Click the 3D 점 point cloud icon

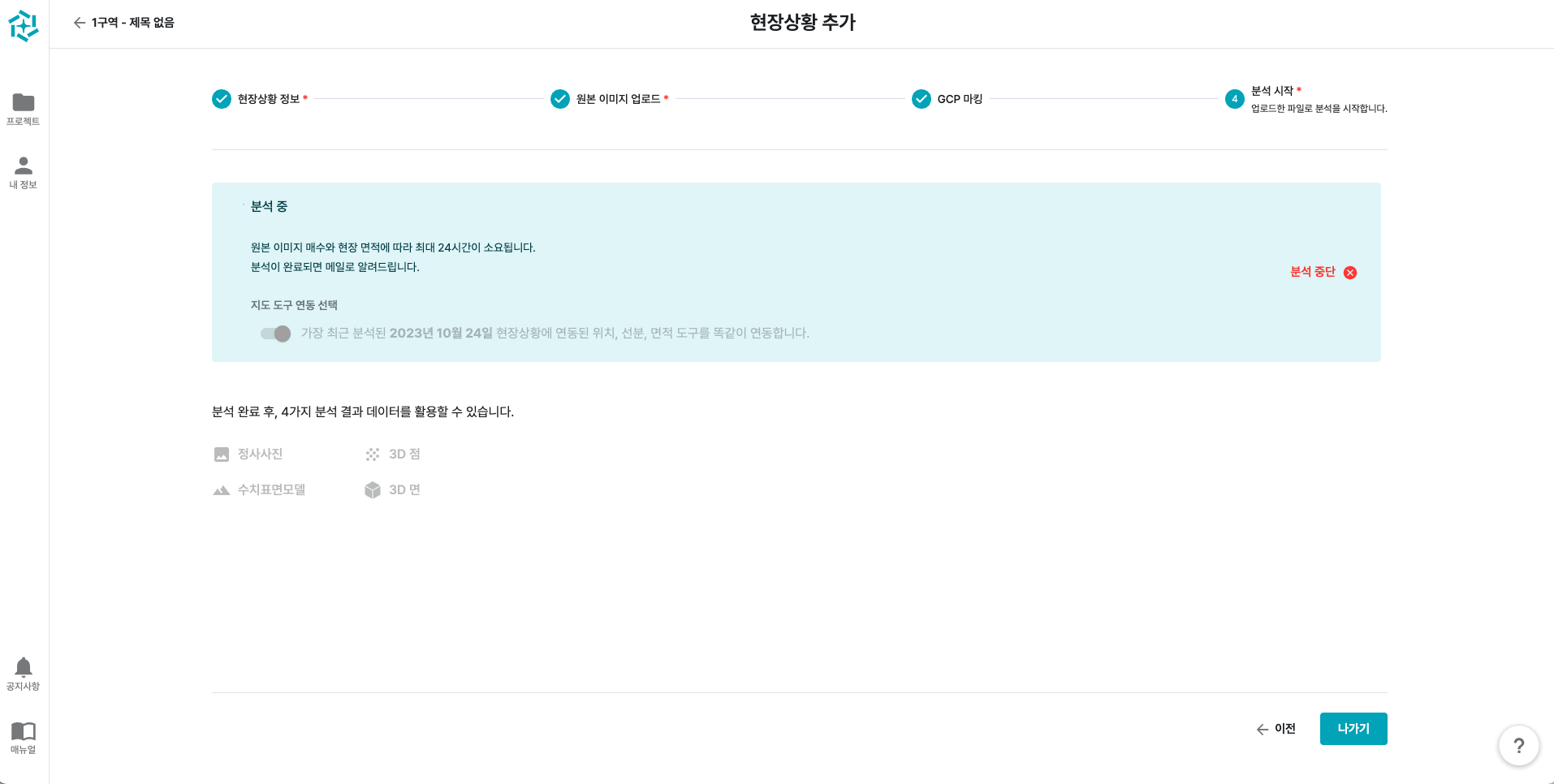(373, 454)
